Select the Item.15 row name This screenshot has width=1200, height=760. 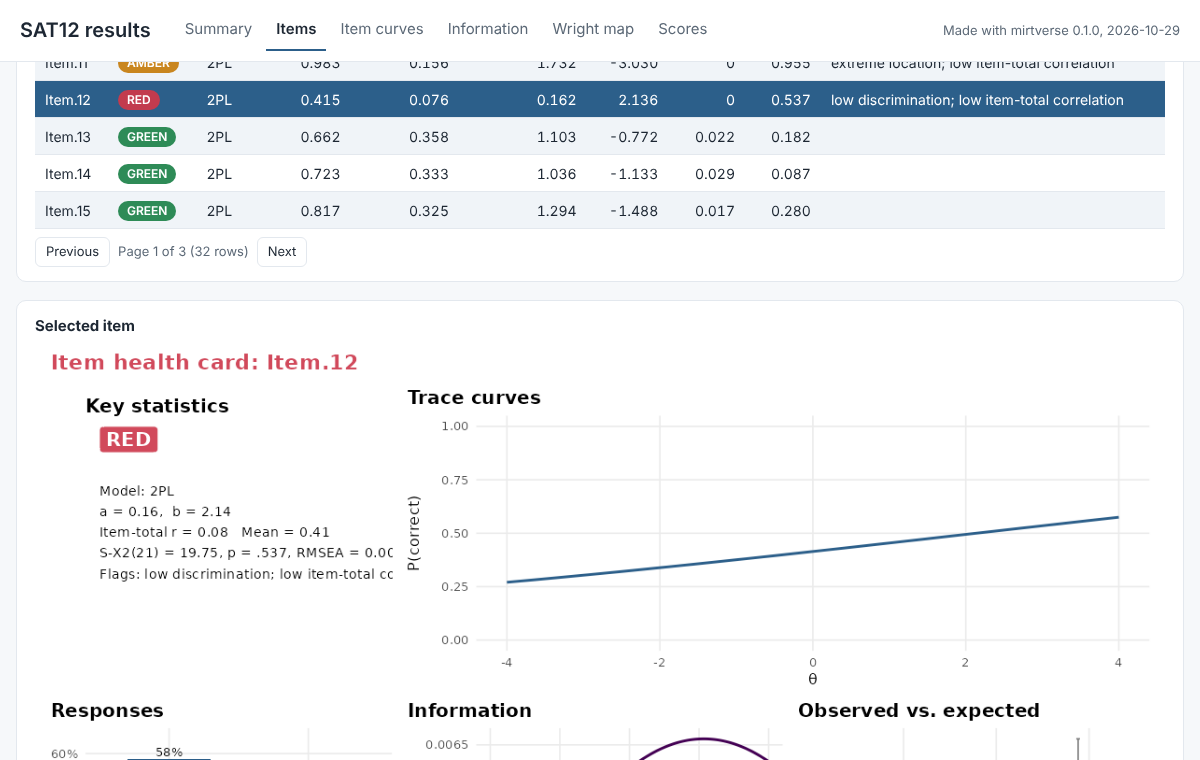pyautogui.click(x=68, y=211)
